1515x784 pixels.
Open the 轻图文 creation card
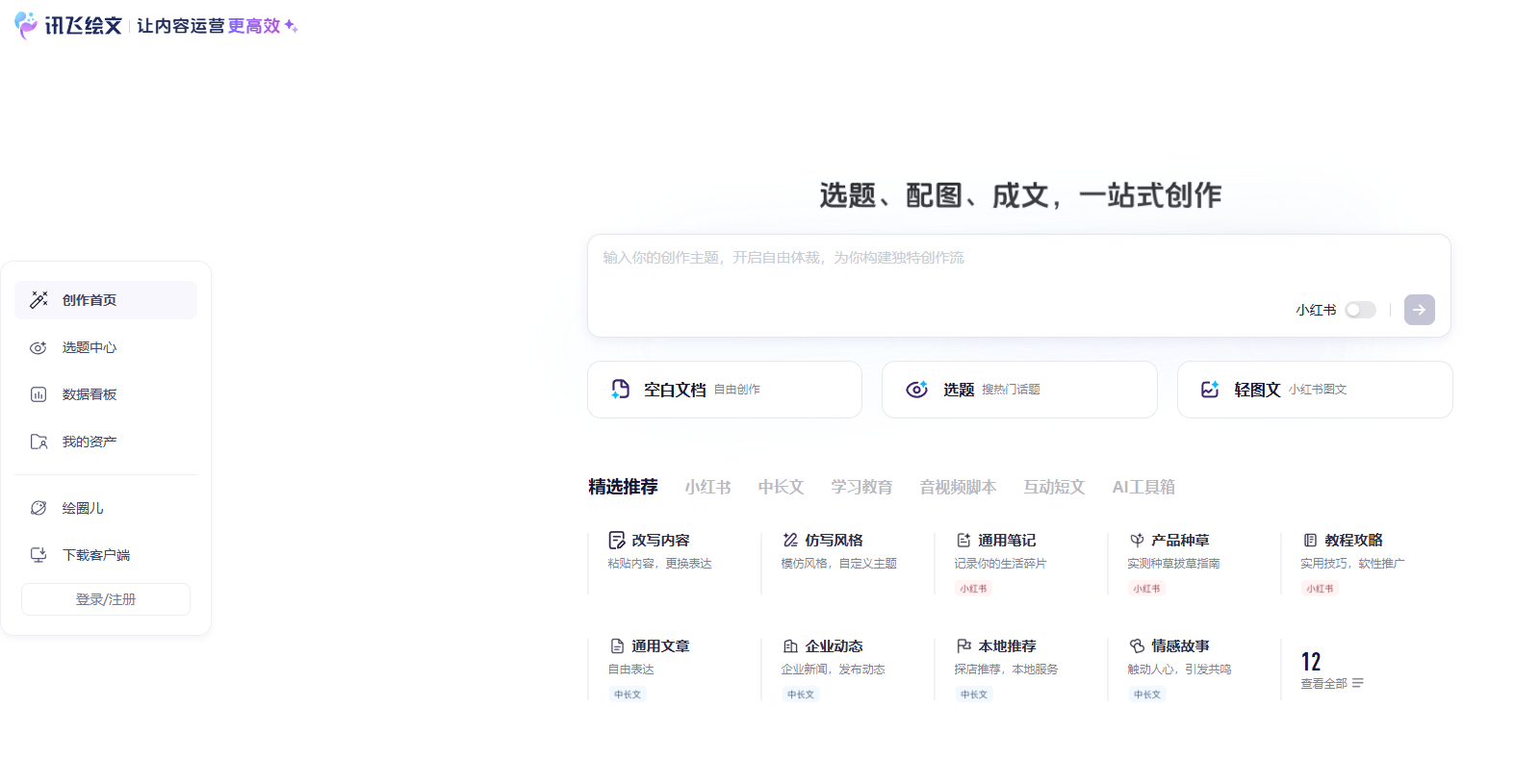[1314, 390]
